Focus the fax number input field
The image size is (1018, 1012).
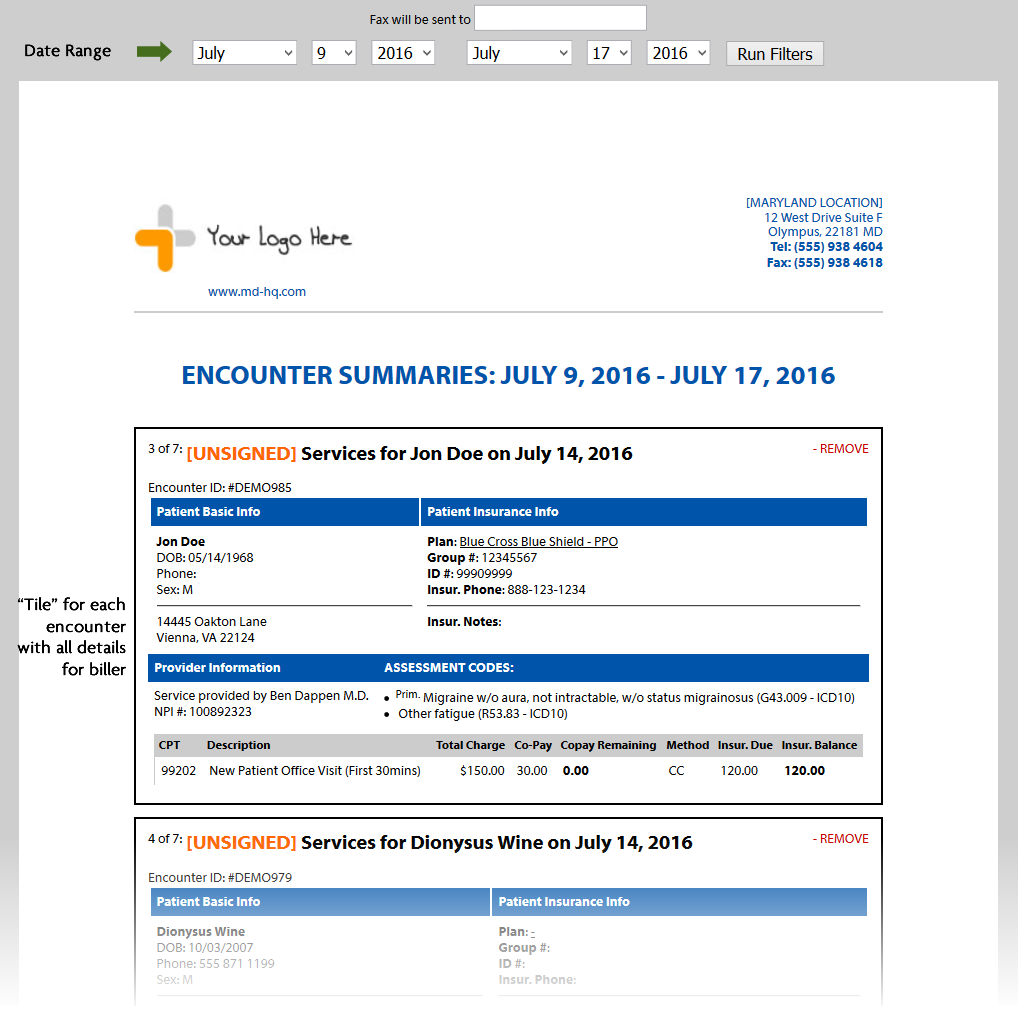pyautogui.click(x=560, y=18)
